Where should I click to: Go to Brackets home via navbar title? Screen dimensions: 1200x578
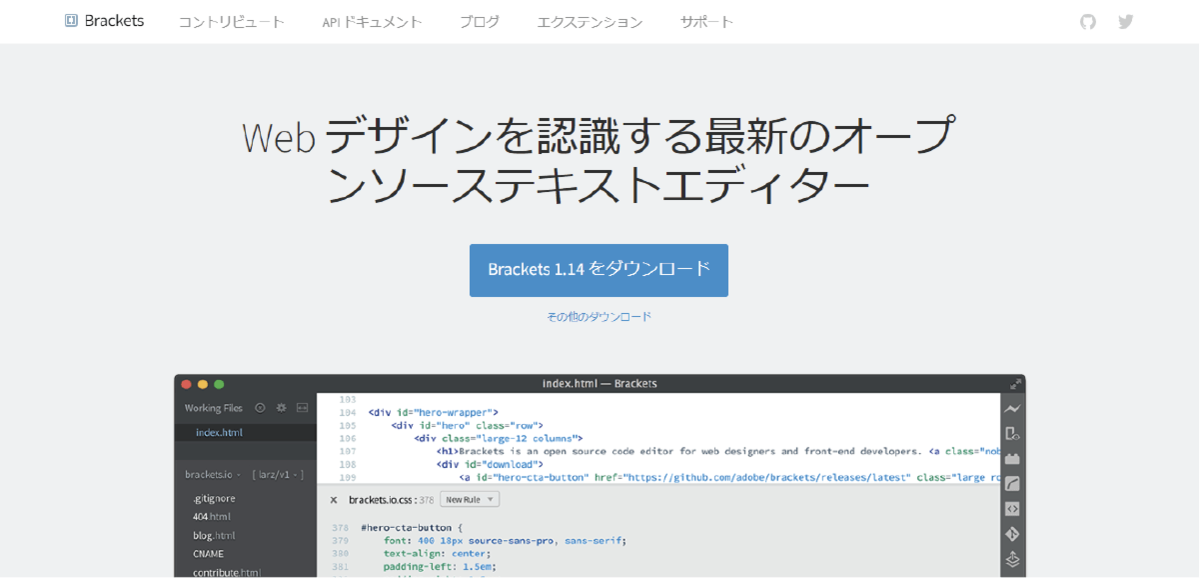(x=114, y=21)
